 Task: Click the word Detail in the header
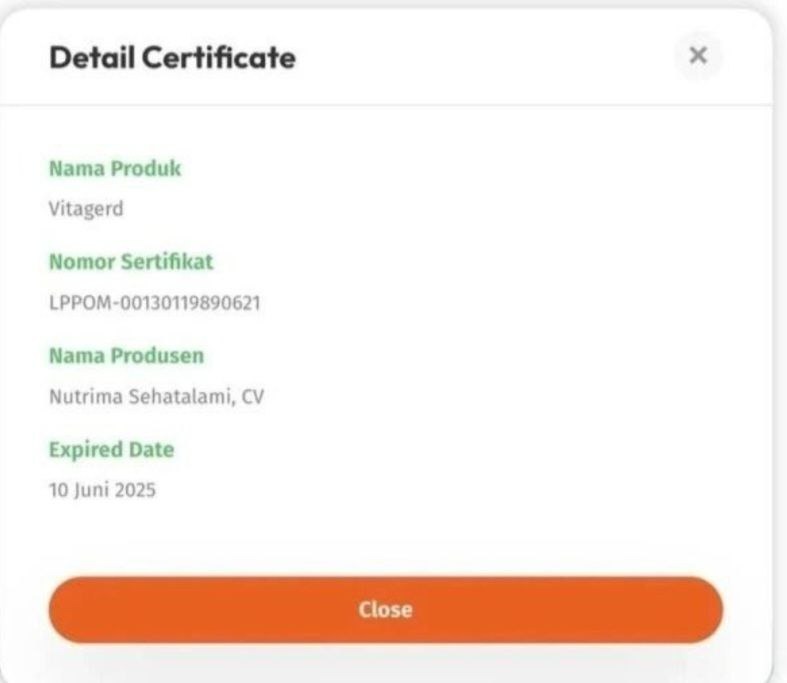pyautogui.click(x=92, y=57)
